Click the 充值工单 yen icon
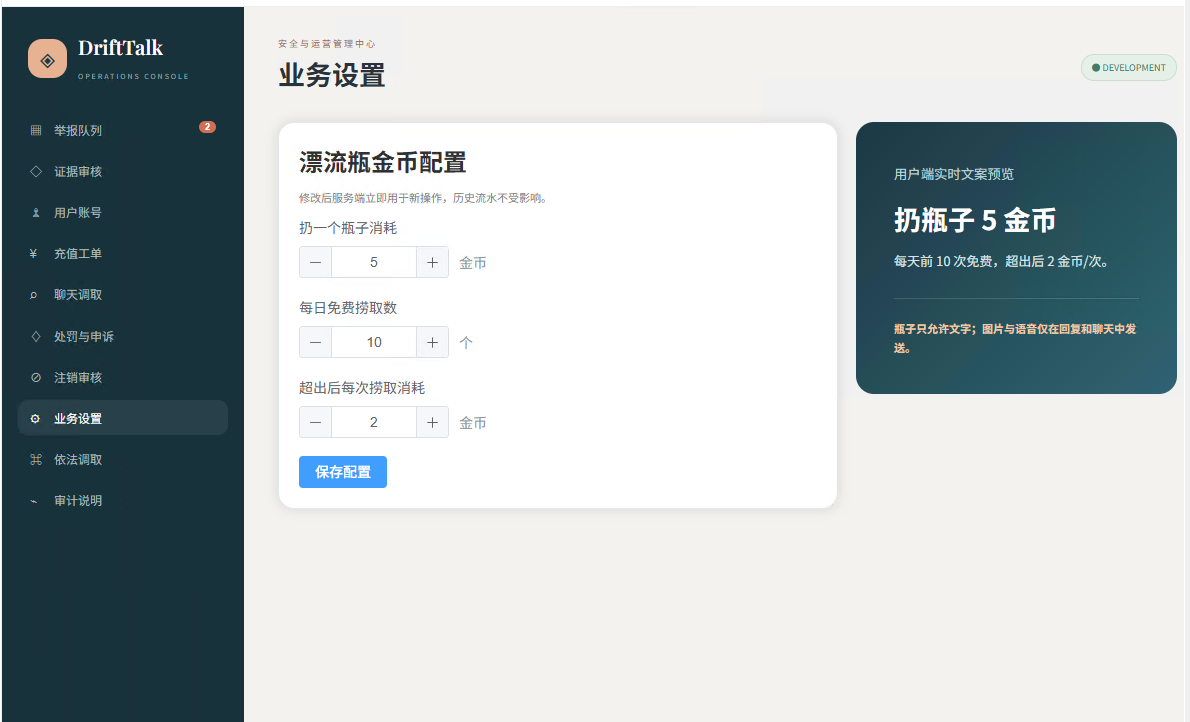This screenshot has width=1190, height=722. click(33, 254)
